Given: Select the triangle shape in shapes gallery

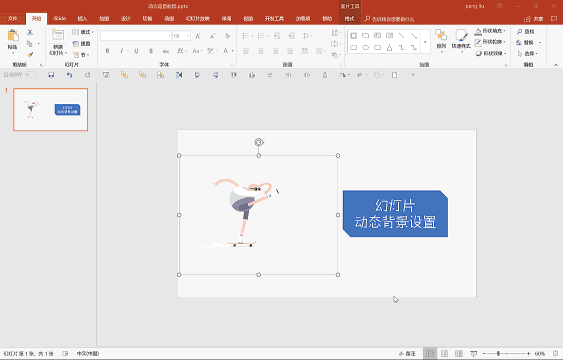Looking at the screenshot, I should (390, 47).
